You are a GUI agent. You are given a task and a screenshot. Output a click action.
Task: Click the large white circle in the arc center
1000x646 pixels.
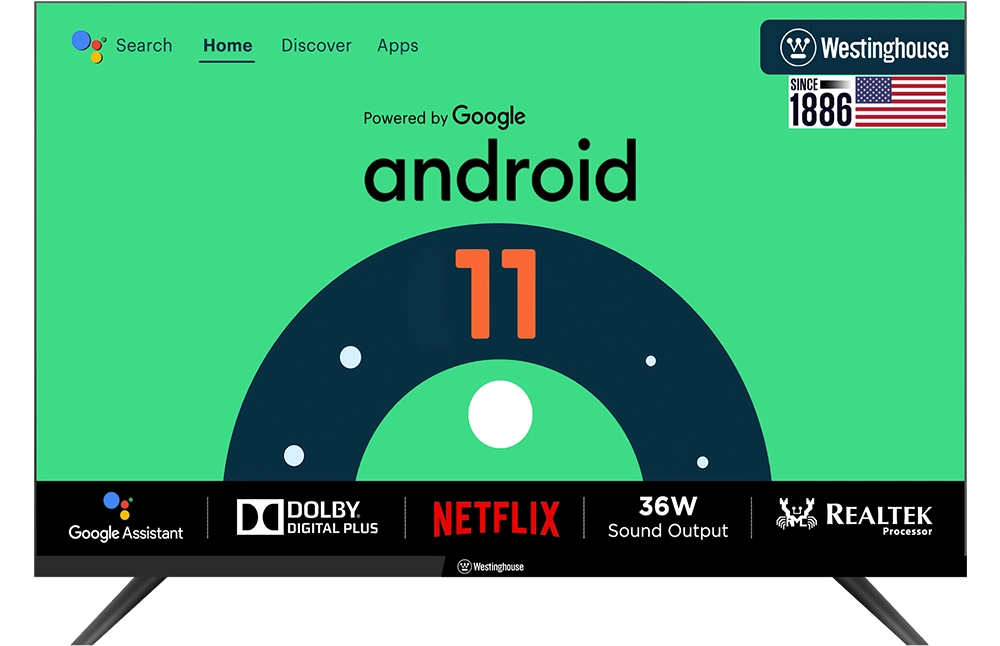pyautogui.click(x=500, y=414)
